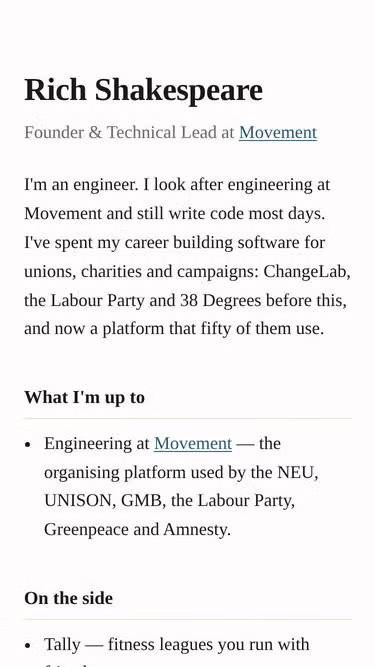Open the Movement link in the subtitle

tap(278, 133)
